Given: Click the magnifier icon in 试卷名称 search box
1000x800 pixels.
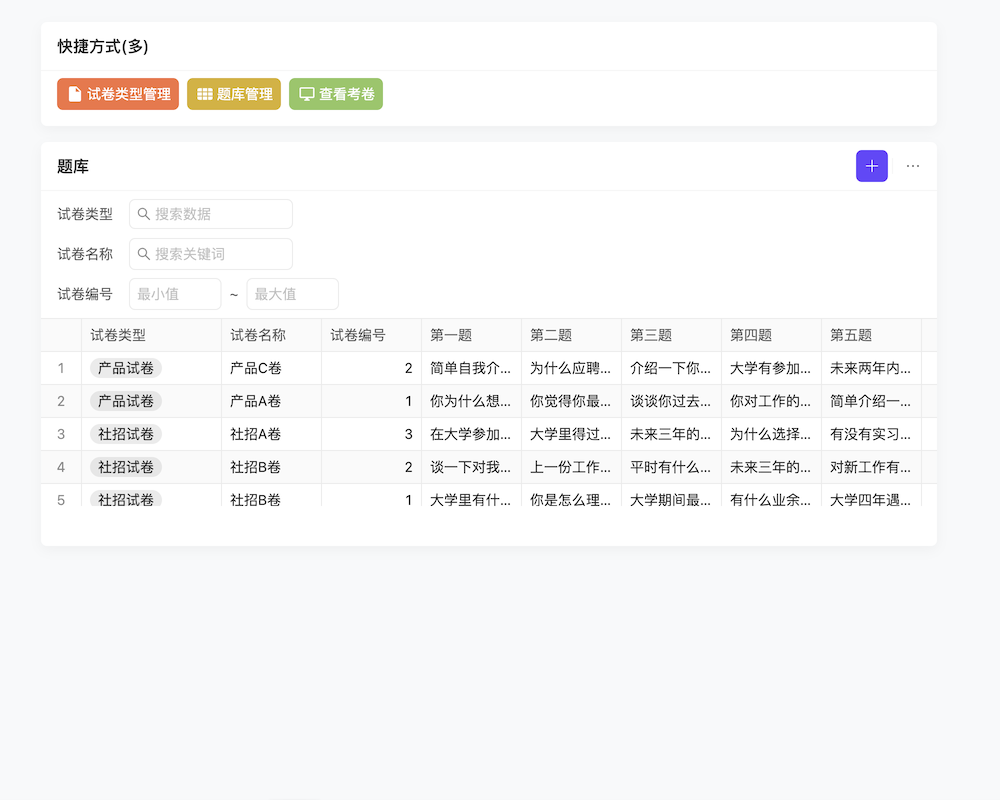Looking at the screenshot, I should click(x=142, y=254).
